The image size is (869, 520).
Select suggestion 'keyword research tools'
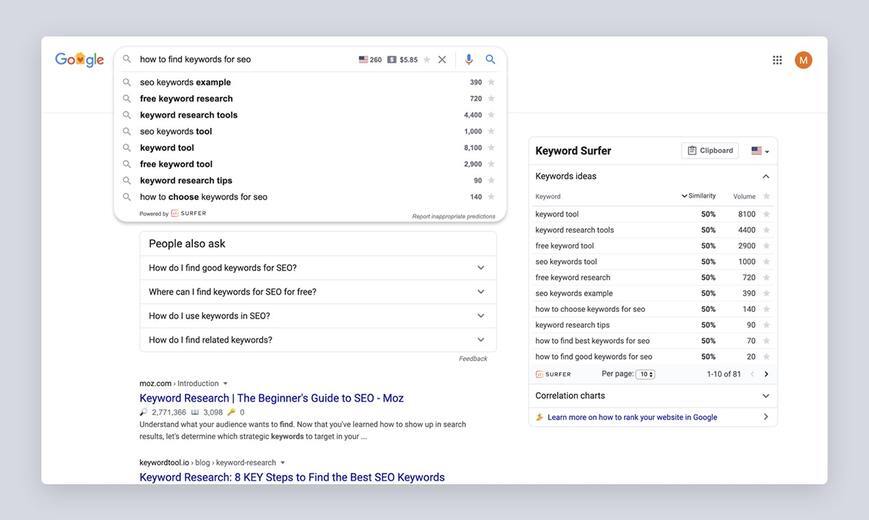(x=188, y=115)
